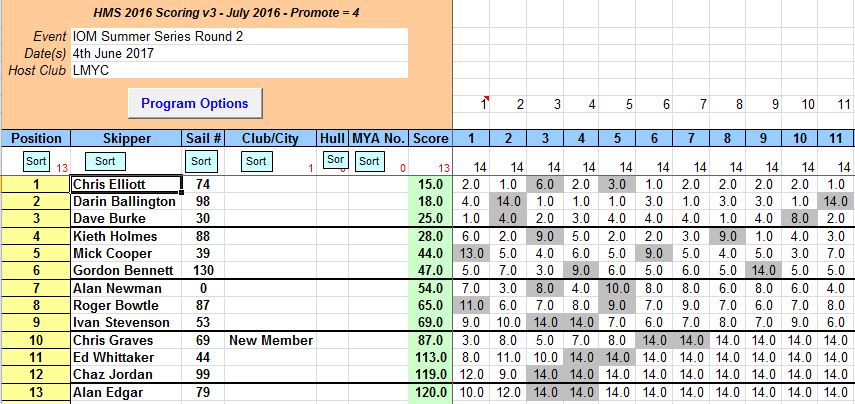The height and width of the screenshot is (404, 855).
Task: Sort by Position column
Action: pyautogui.click(x=35, y=161)
